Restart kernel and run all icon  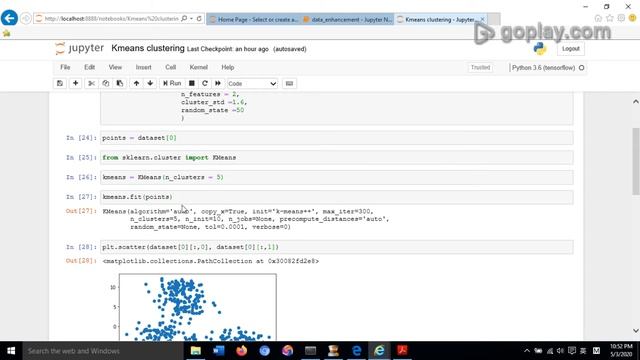[218, 83]
